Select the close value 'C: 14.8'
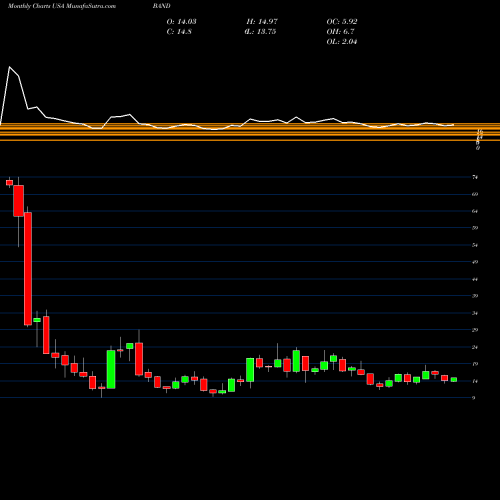The image size is (500, 500). (x=179, y=32)
